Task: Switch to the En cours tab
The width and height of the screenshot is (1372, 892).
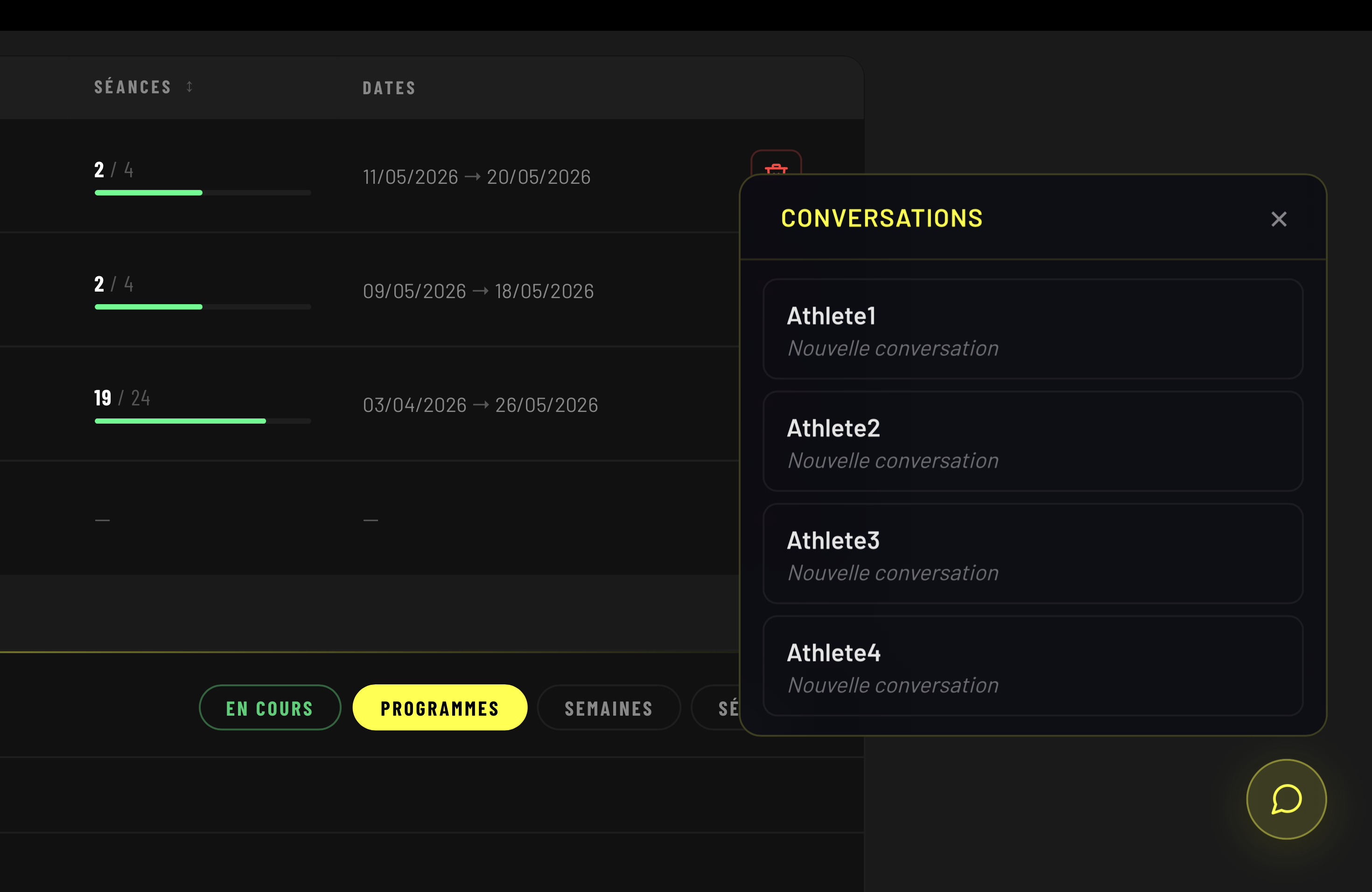Action: 270,708
